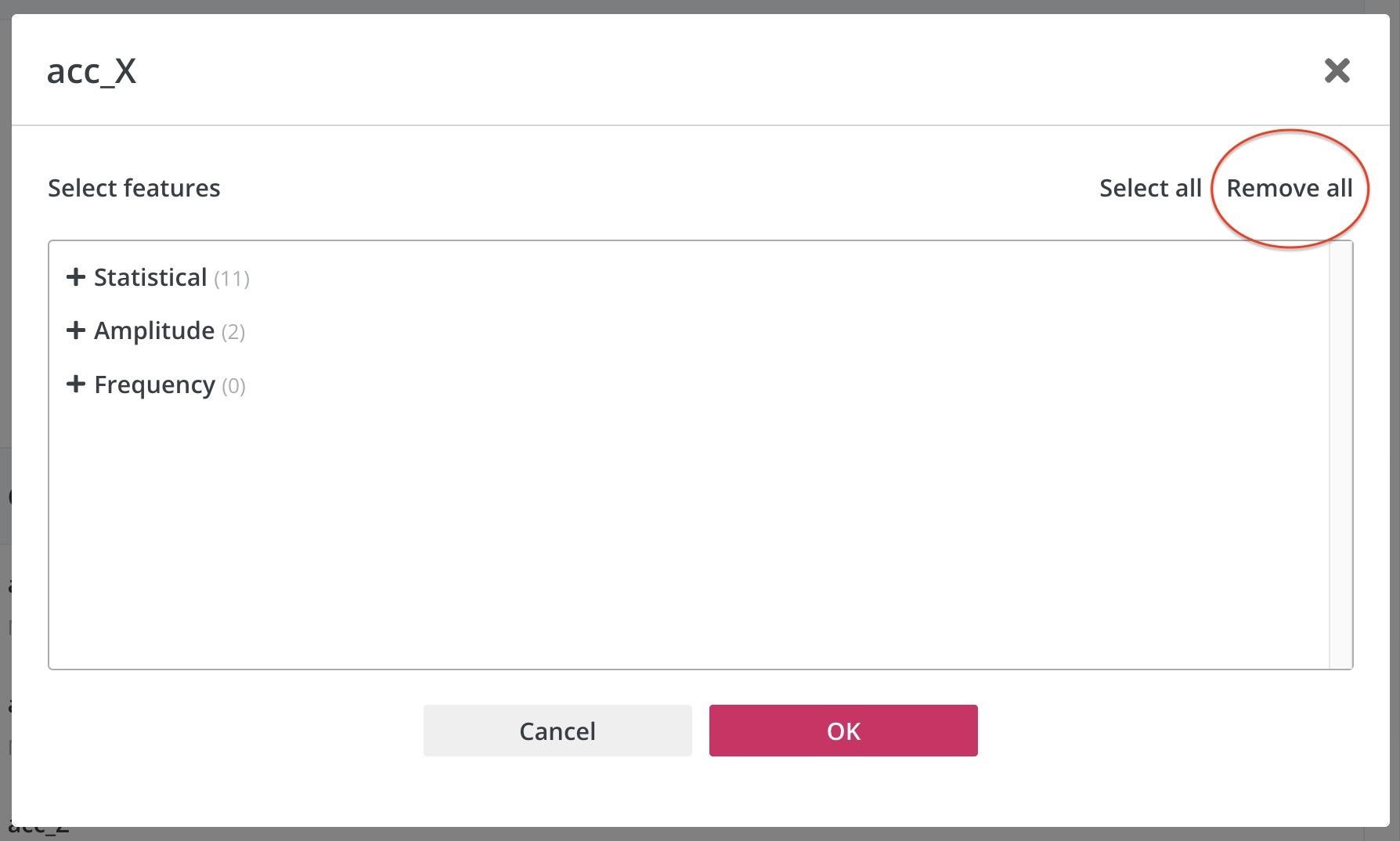Close the acc_X dialog with the X icon
Screen dimensions: 1400x841
click(1337, 70)
